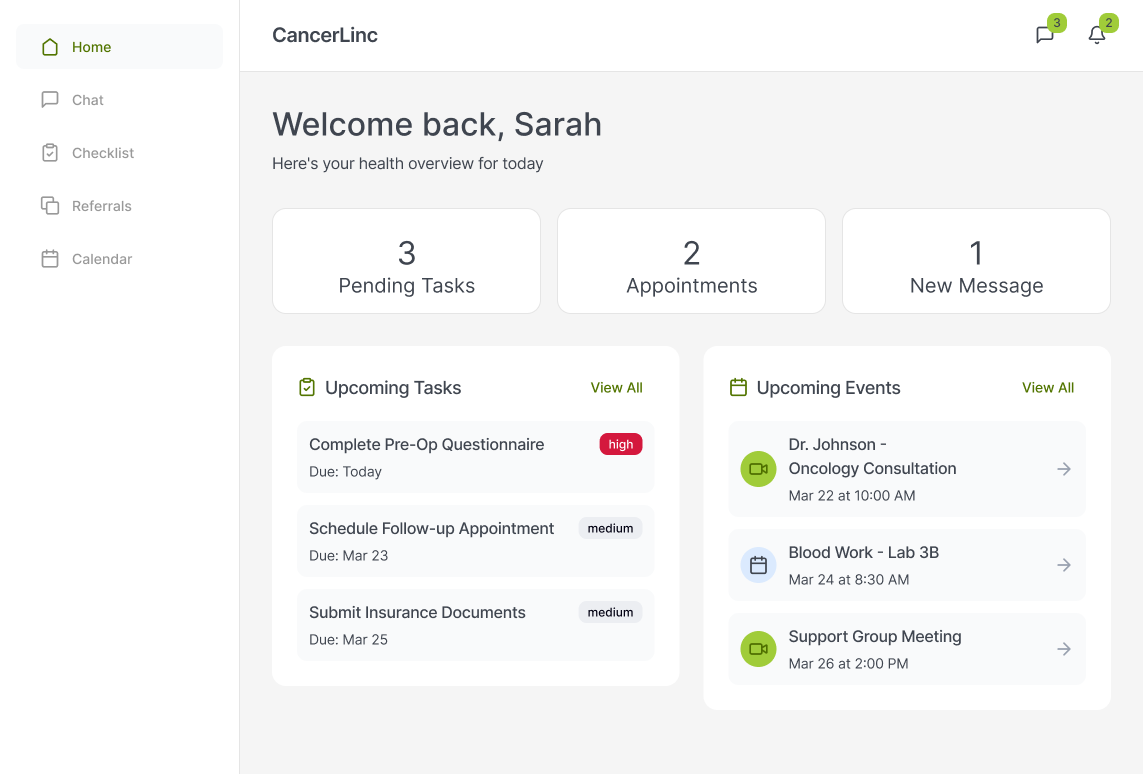The width and height of the screenshot is (1143, 774).
Task: Open the Calendar icon in the sidebar
Action: [x=49, y=258]
